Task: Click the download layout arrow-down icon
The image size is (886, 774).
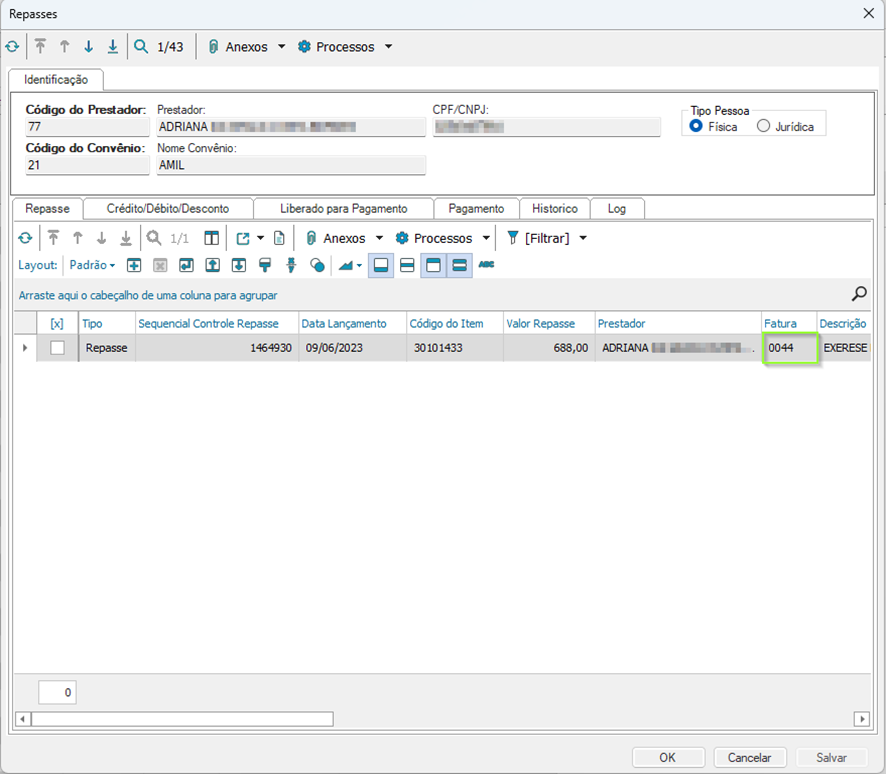Action: click(239, 265)
